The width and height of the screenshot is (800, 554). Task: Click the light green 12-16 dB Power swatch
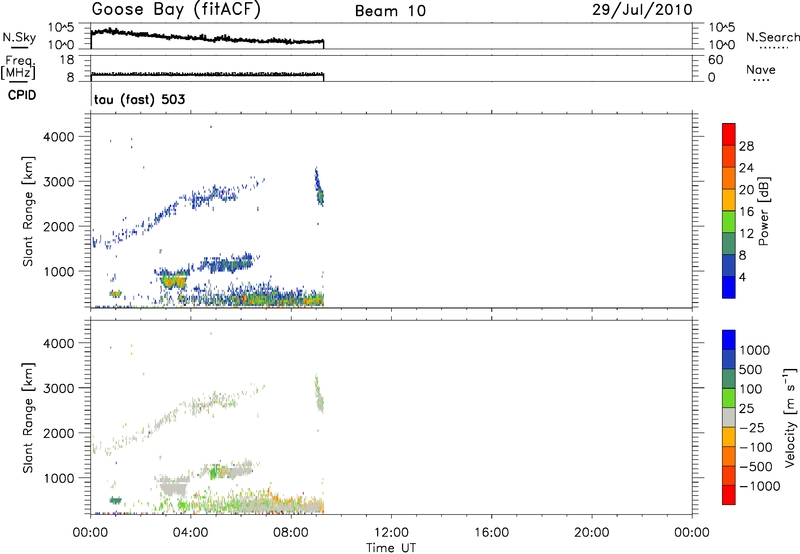click(x=729, y=221)
